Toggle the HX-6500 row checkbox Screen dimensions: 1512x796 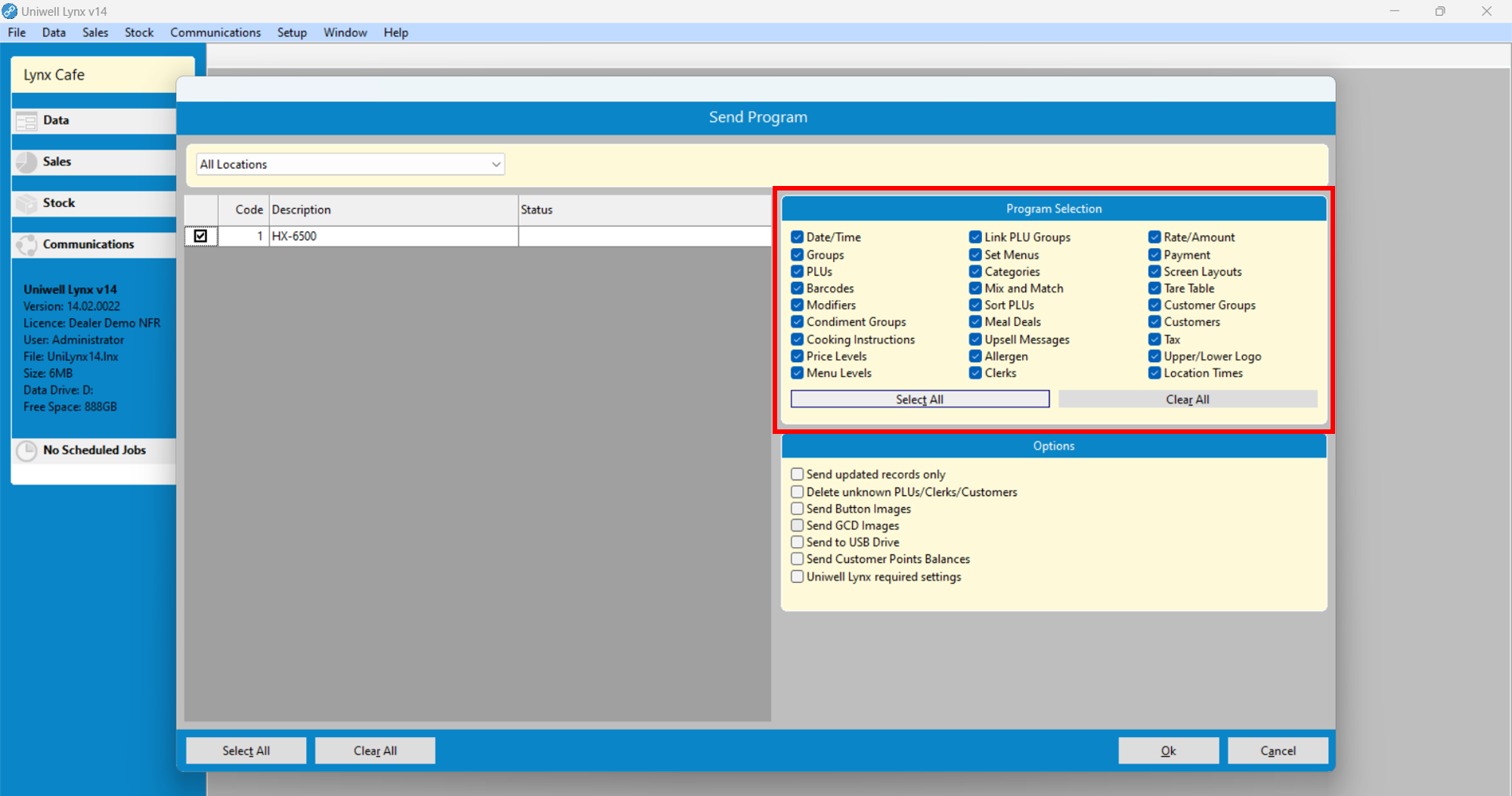click(x=200, y=235)
